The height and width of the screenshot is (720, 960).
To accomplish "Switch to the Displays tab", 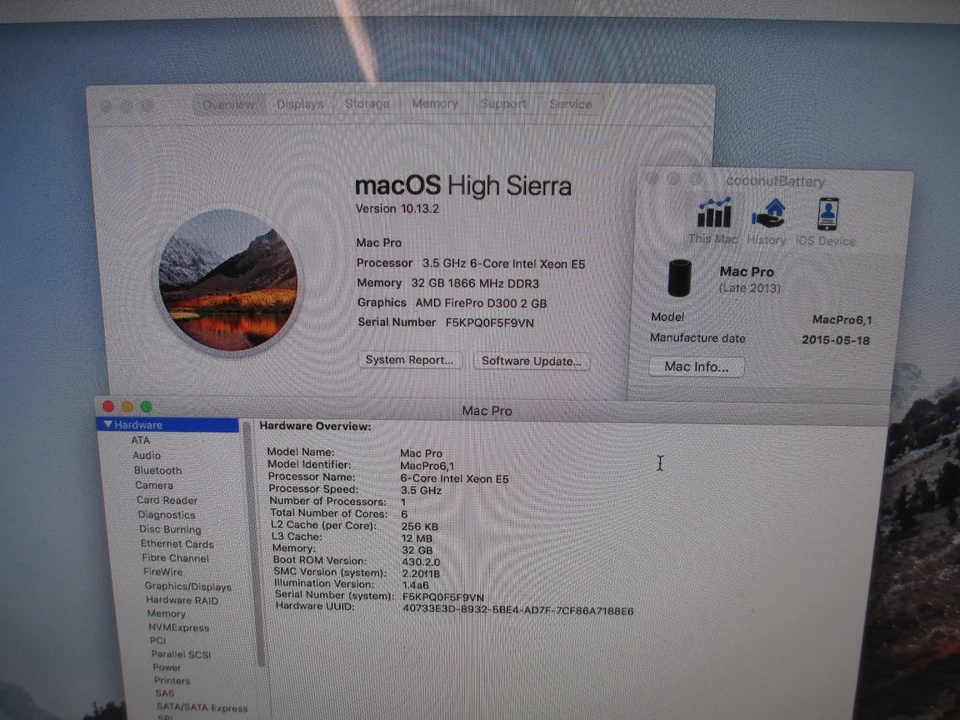I will click(x=299, y=104).
